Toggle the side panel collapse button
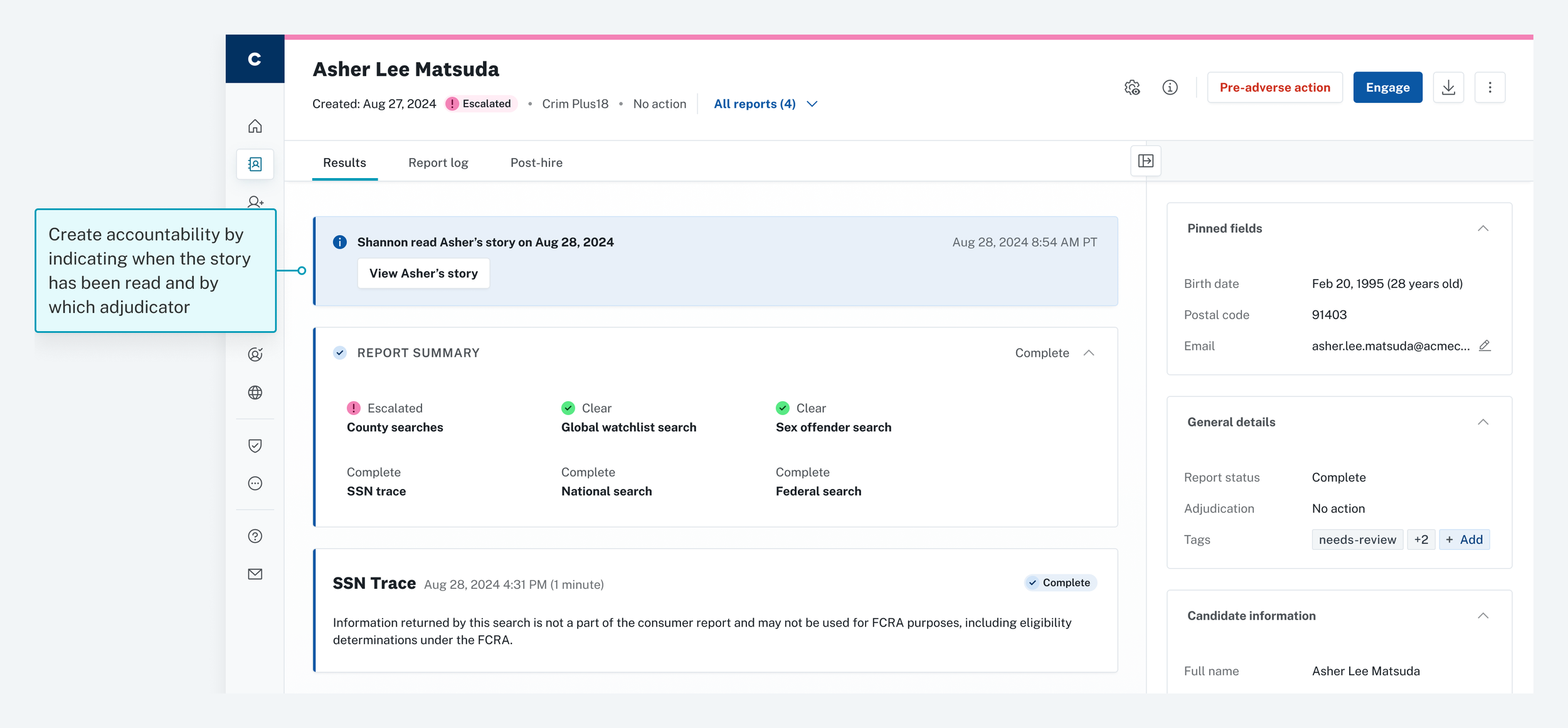Screen dimensions: 1568x728 [x=1145, y=161]
